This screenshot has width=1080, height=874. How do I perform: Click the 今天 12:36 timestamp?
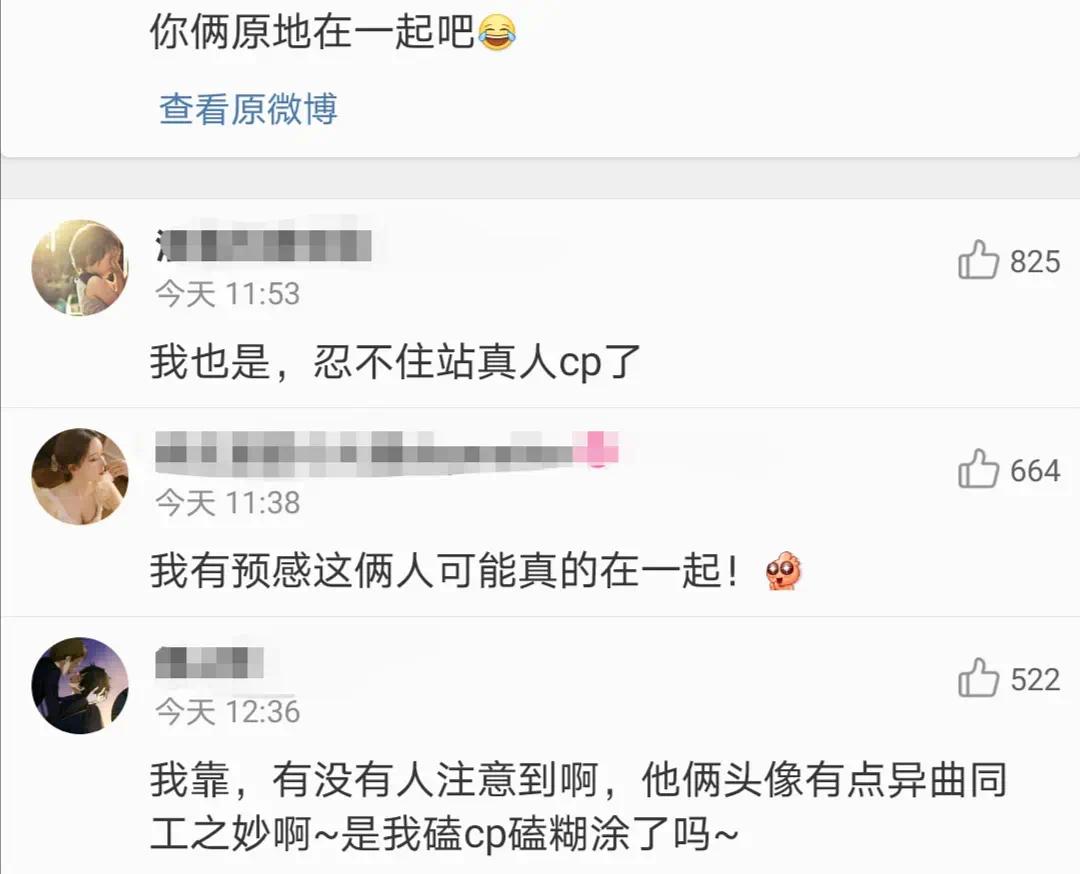(x=227, y=711)
